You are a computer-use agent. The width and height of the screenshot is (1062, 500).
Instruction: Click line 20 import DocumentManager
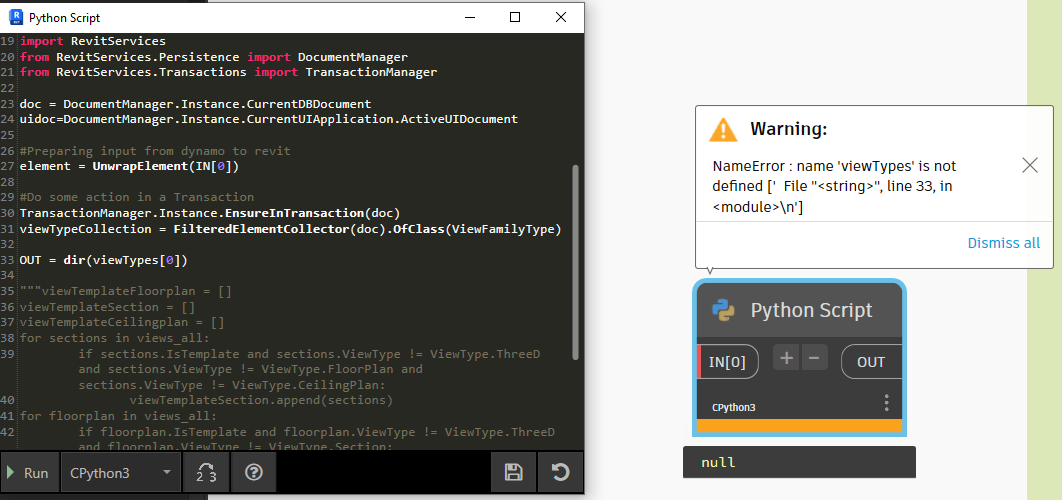click(213, 57)
